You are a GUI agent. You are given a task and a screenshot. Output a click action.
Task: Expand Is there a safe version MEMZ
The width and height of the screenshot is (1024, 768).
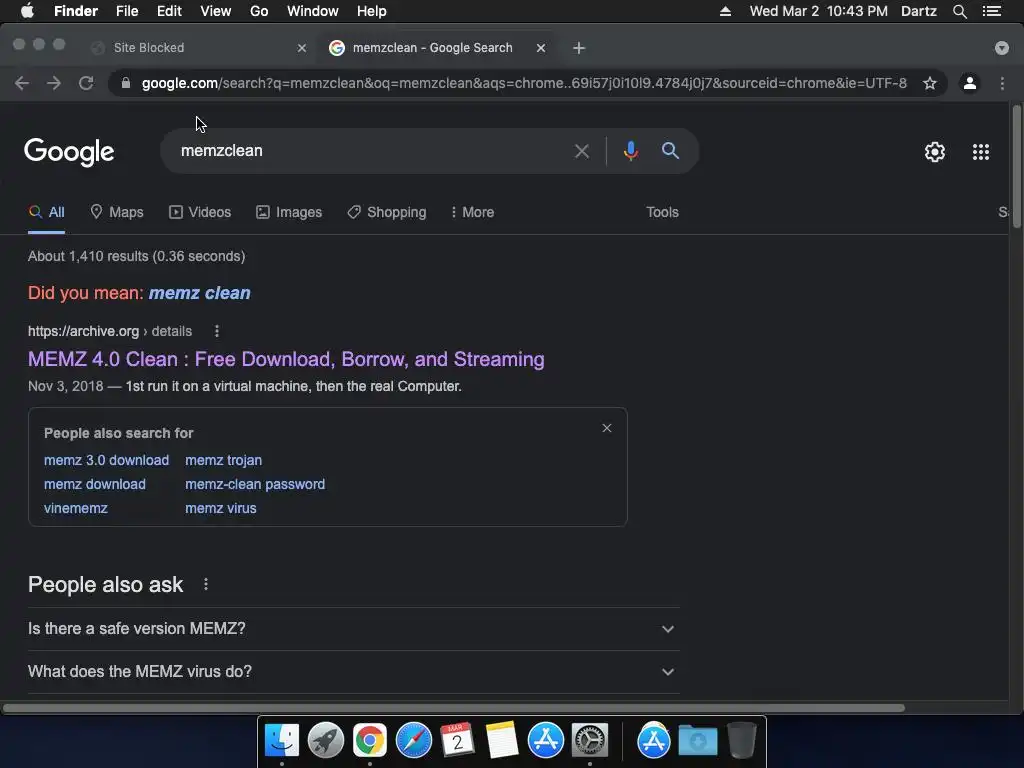[x=353, y=629]
